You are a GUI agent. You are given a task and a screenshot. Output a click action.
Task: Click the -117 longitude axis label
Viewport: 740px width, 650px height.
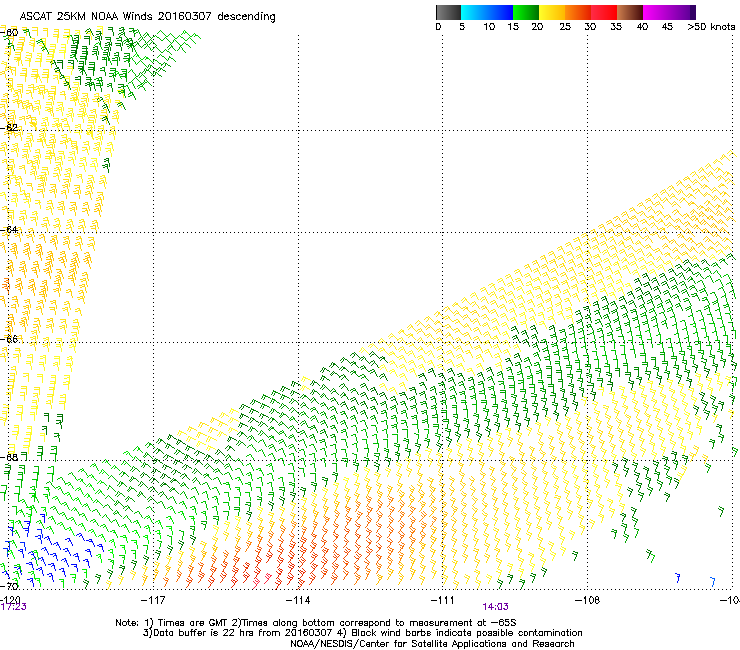(153, 600)
